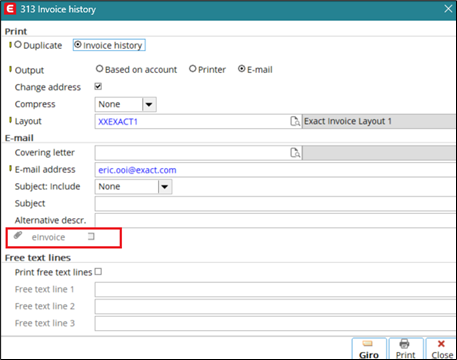Click the Print button with printer icon

tap(406, 349)
